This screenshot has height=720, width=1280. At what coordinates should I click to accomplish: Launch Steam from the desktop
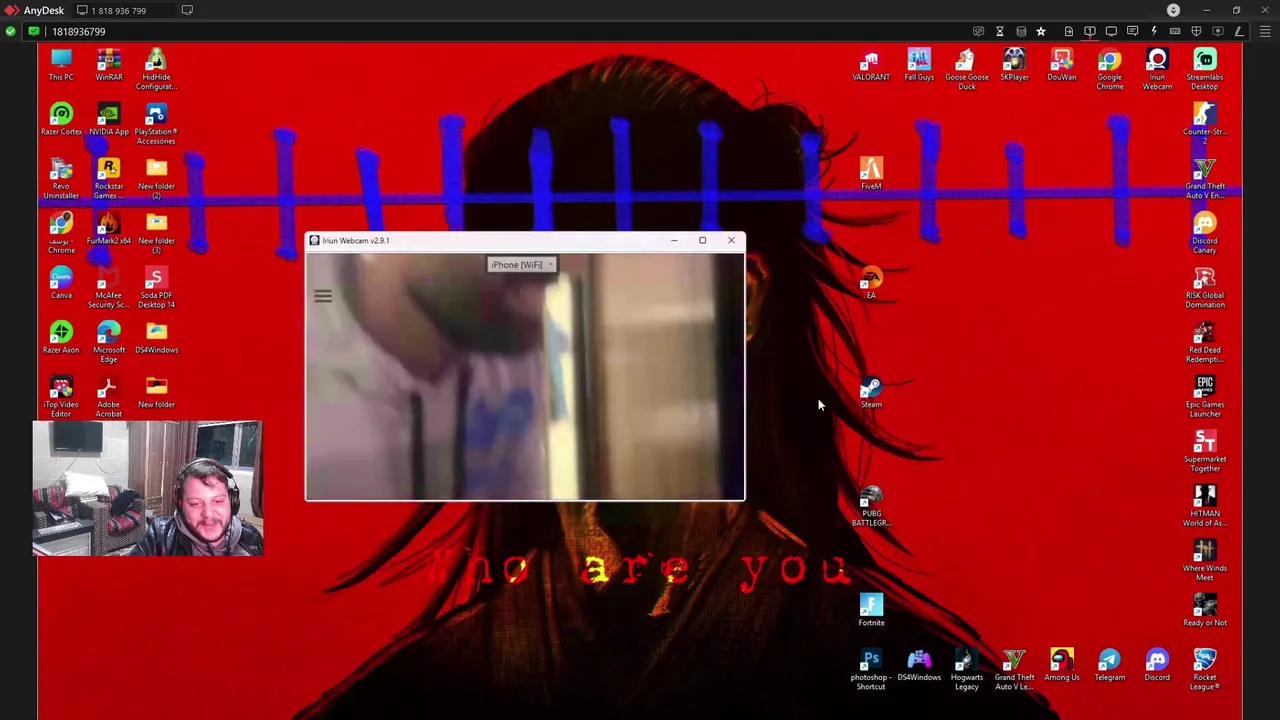(871, 392)
